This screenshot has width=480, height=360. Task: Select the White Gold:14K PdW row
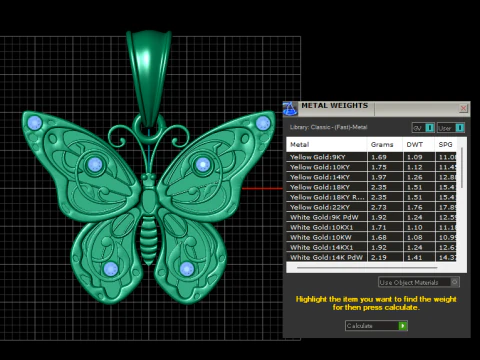pyautogui.click(x=371, y=257)
